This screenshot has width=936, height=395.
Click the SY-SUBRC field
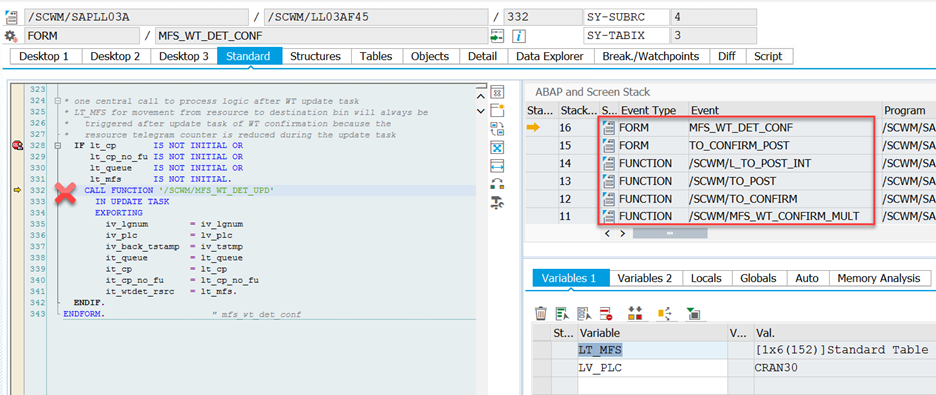[626, 17]
